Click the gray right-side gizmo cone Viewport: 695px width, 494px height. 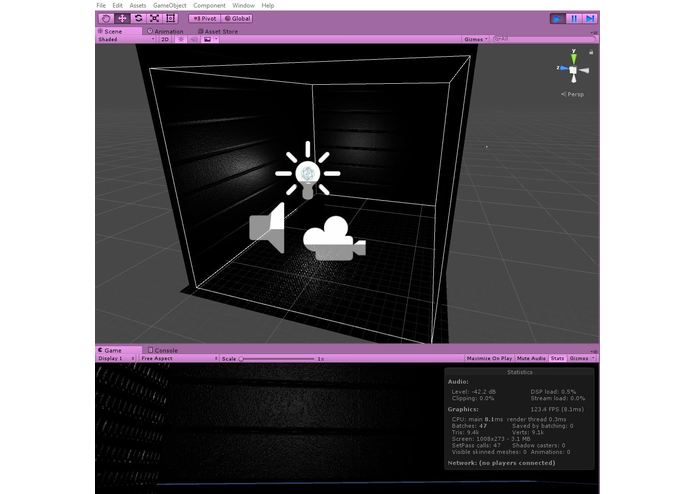tap(584, 70)
